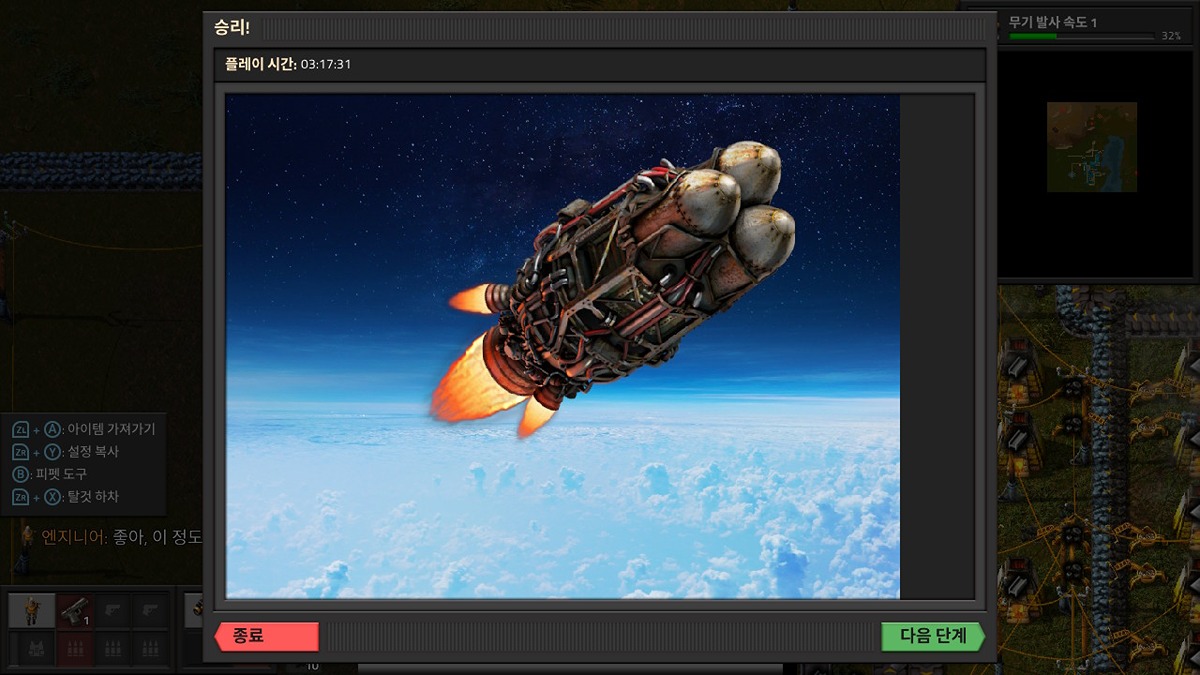Select the pistol weapon slot
Viewport: 1200px width, 675px height.
(74, 611)
